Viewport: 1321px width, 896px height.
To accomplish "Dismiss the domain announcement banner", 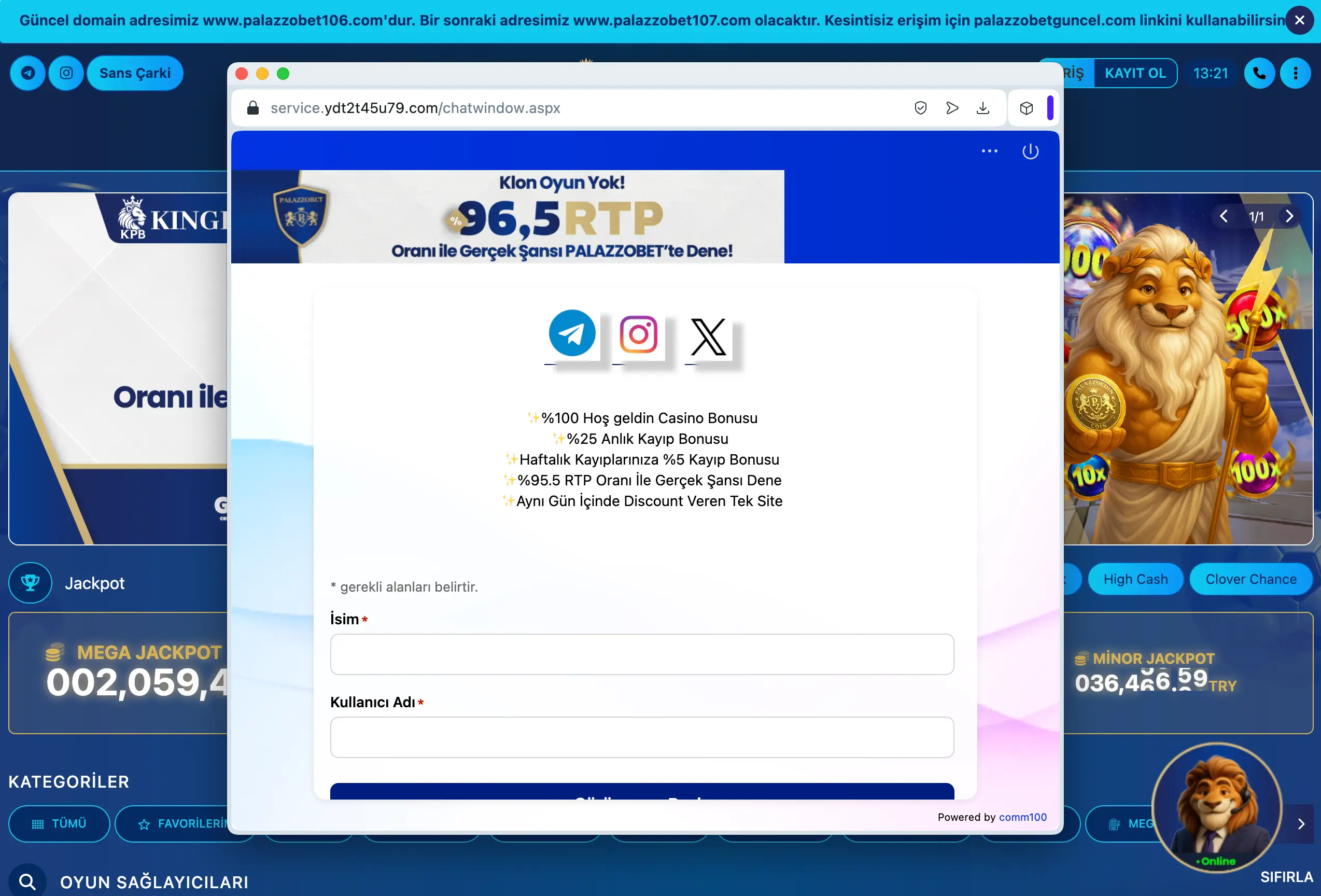I will click(x=1299, y=20).
